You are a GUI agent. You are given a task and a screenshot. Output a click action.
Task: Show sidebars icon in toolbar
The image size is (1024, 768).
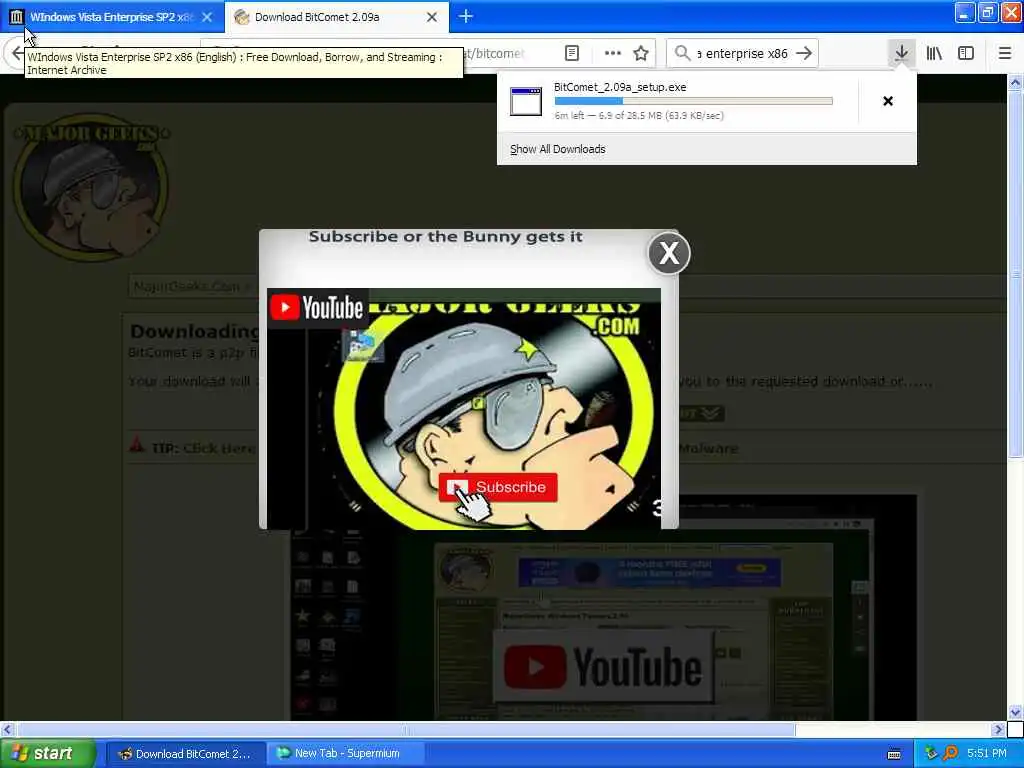966,53
